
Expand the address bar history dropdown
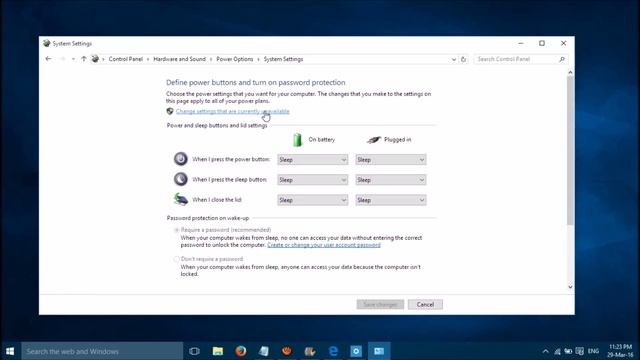[453, 59]
